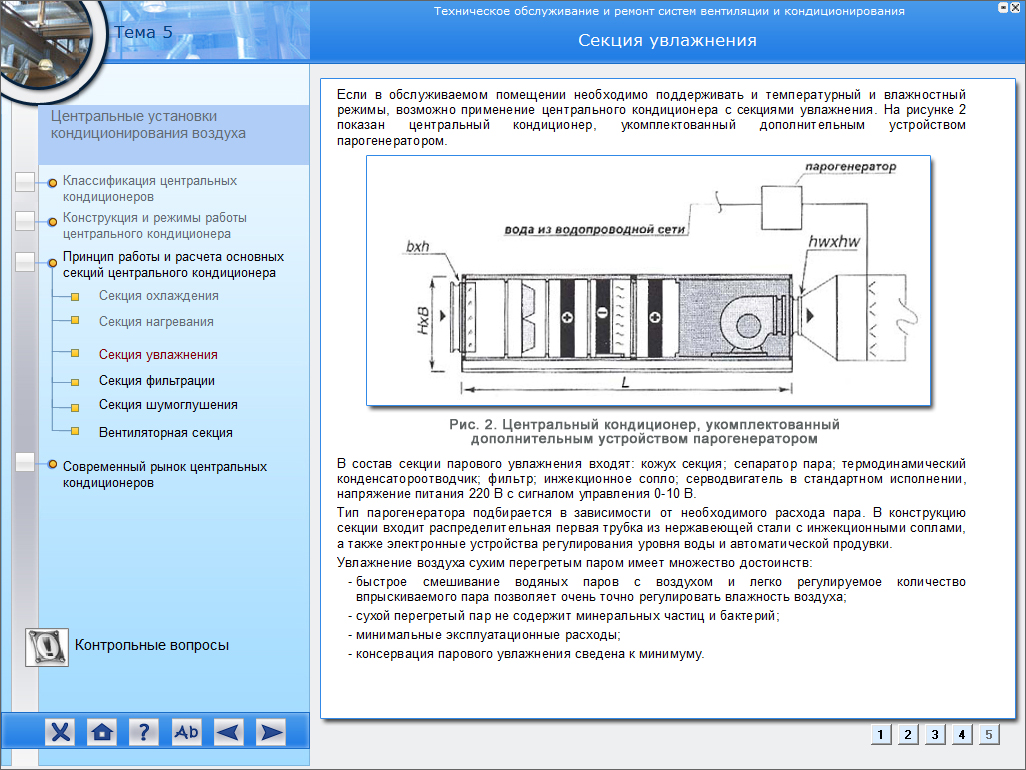Toggle square box beside Современный рынок центральных кондиционеров
The height and width of the screenshot is (770, 1026).
26,464
